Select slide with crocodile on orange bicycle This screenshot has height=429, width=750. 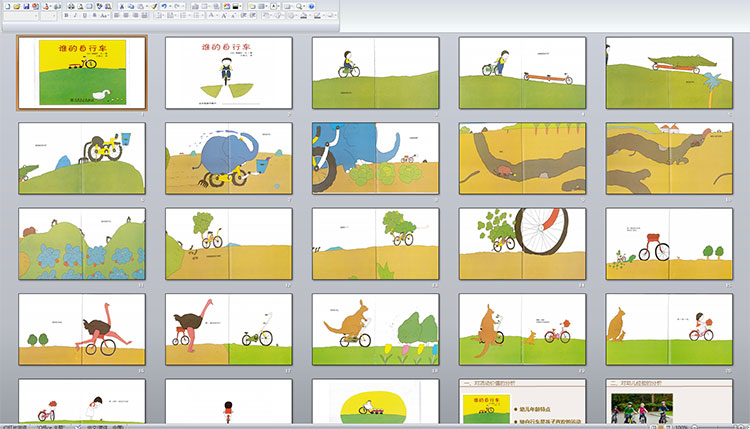tap(669, 73)
